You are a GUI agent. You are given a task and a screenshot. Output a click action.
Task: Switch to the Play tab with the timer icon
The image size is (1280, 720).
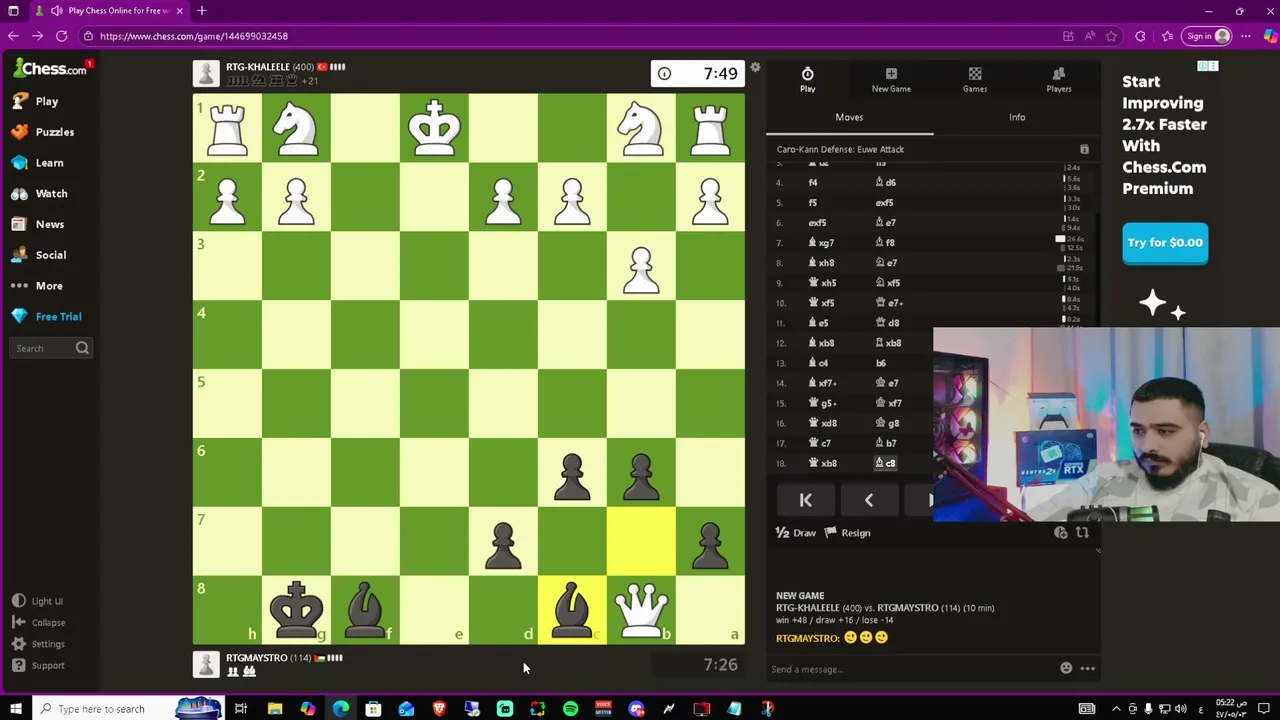pos(807,80)
